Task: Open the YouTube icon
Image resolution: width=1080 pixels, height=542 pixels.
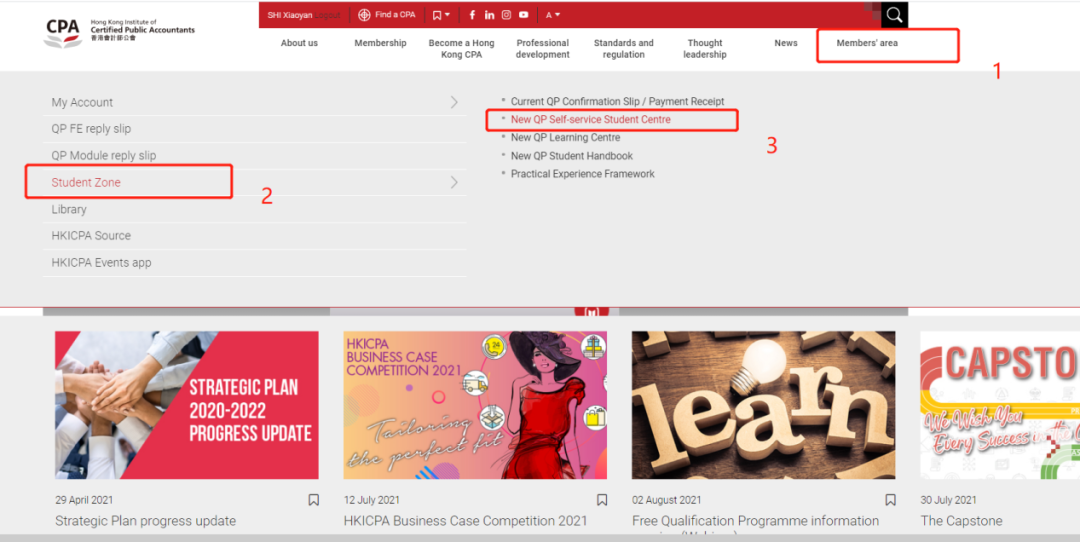Action: pos(523,14)
